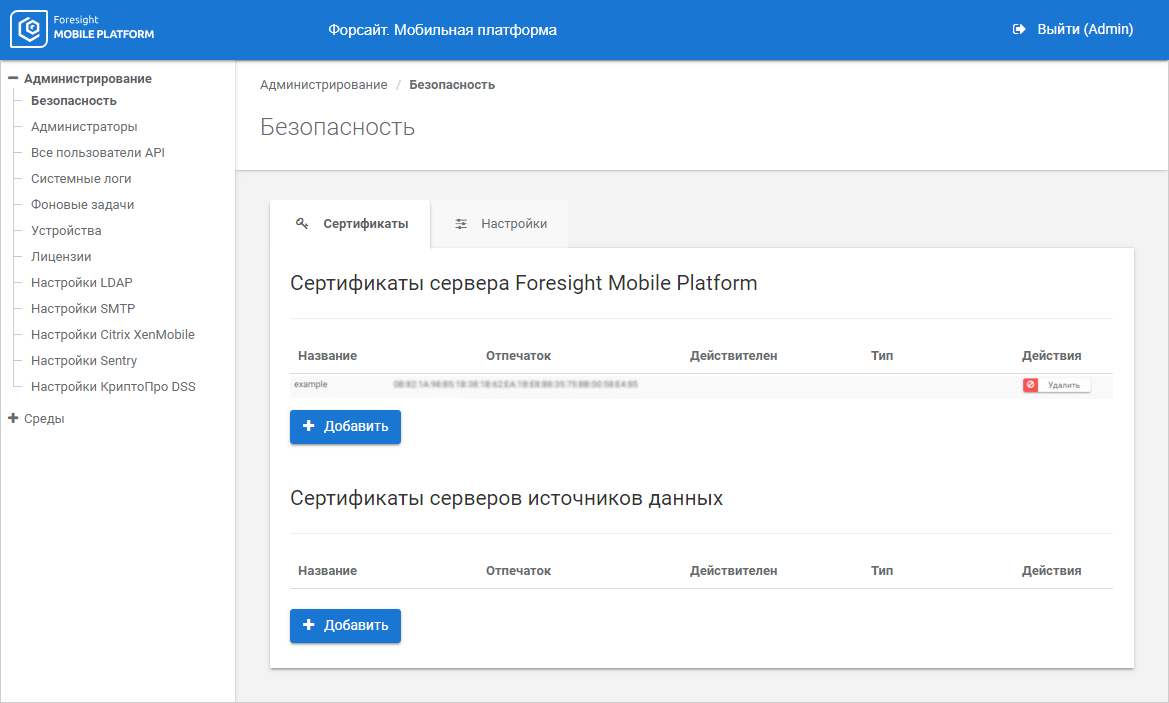
Task: Open Настройки КриптоПро DSS
Action: pos(113,387)
